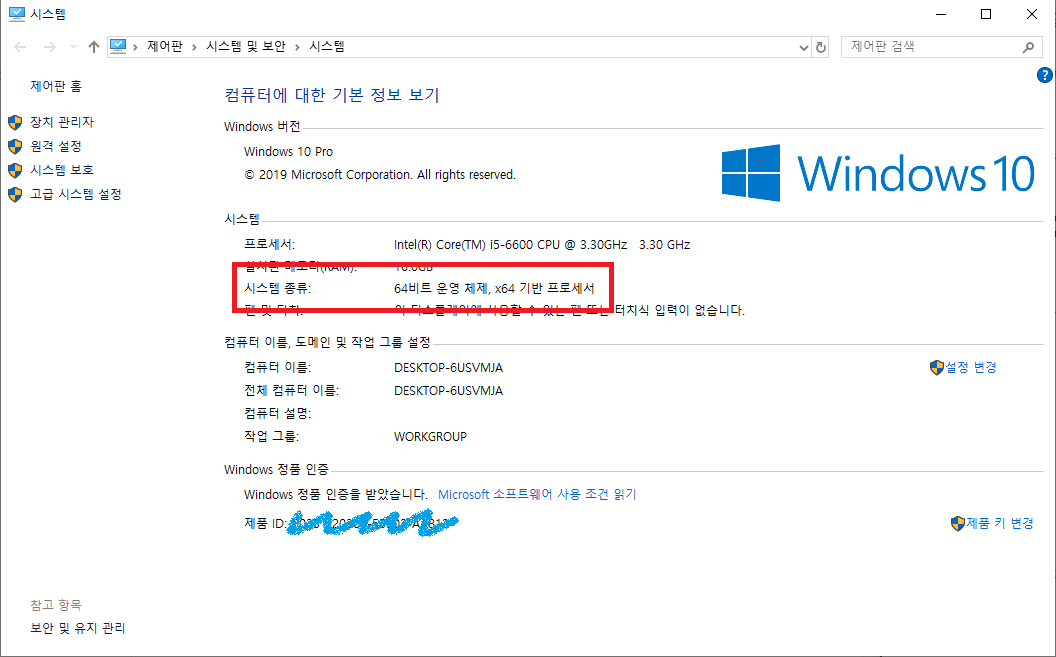Click the 컴퓨터 설명 label
Screen dimensions: 1056x657
click(277, 413)
